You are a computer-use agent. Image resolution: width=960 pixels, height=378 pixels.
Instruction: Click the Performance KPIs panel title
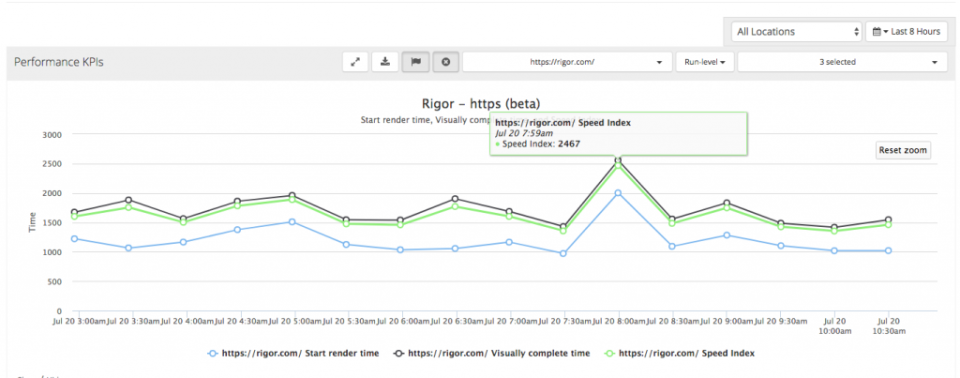tap(59, 62)
